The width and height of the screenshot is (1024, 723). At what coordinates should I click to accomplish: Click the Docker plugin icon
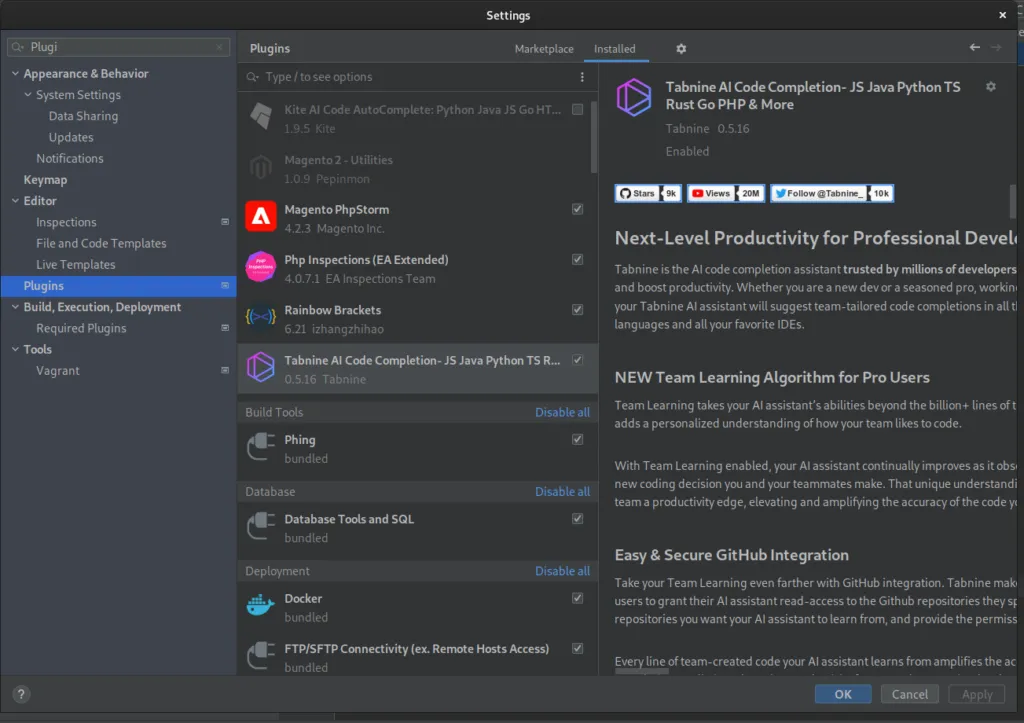click(x=260, y=605)
